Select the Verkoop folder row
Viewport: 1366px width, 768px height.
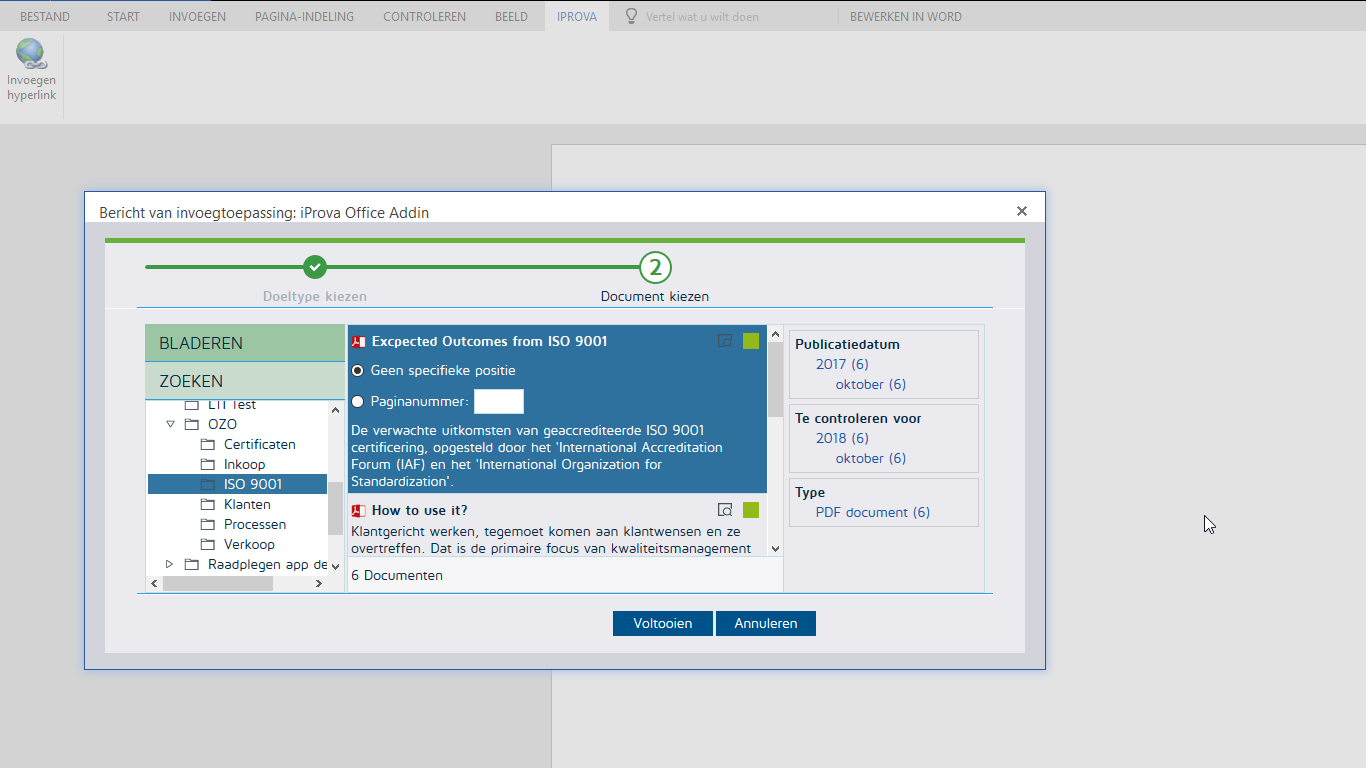(238, 544)
